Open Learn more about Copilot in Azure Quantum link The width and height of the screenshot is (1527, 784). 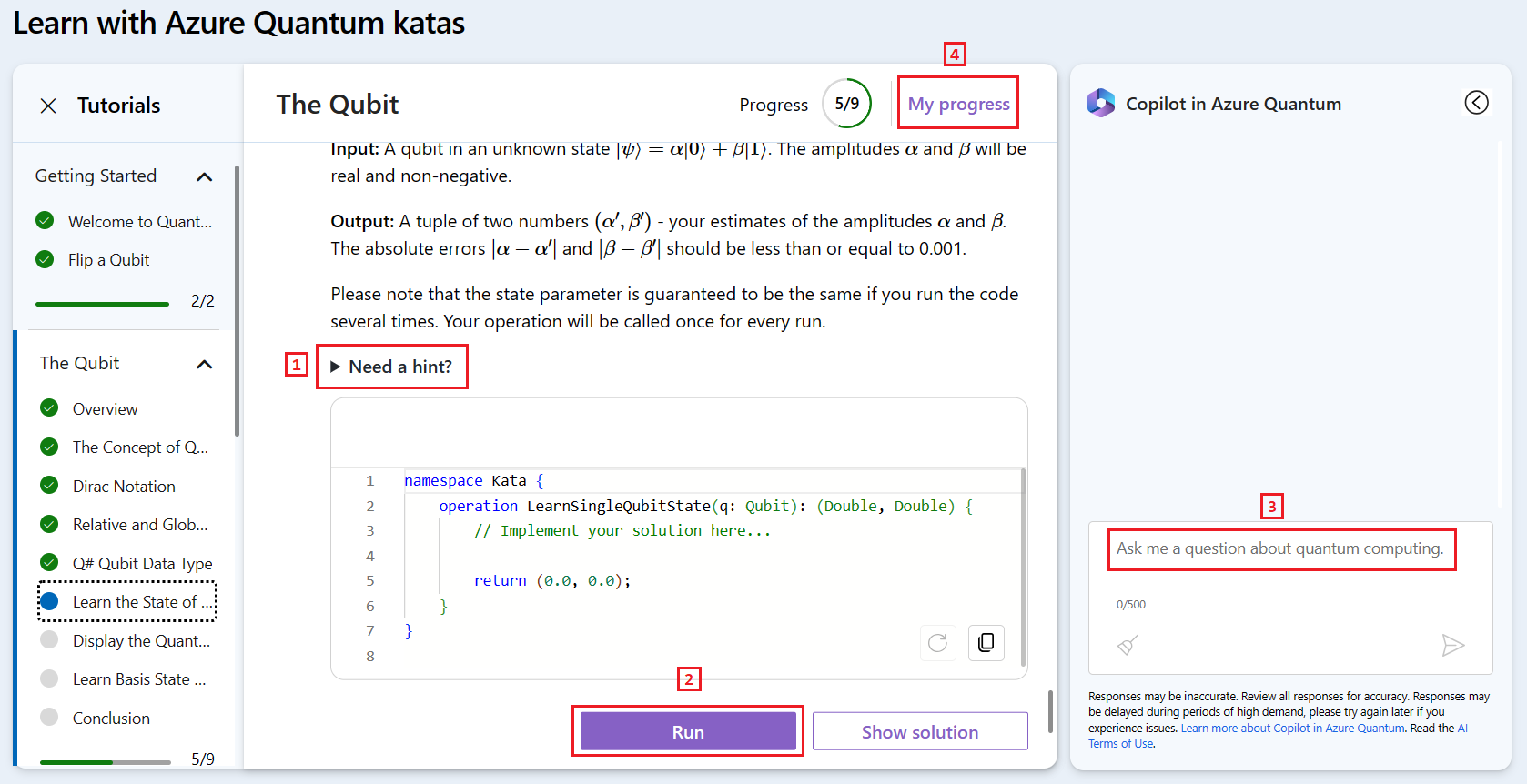[x=1292, y=728]
